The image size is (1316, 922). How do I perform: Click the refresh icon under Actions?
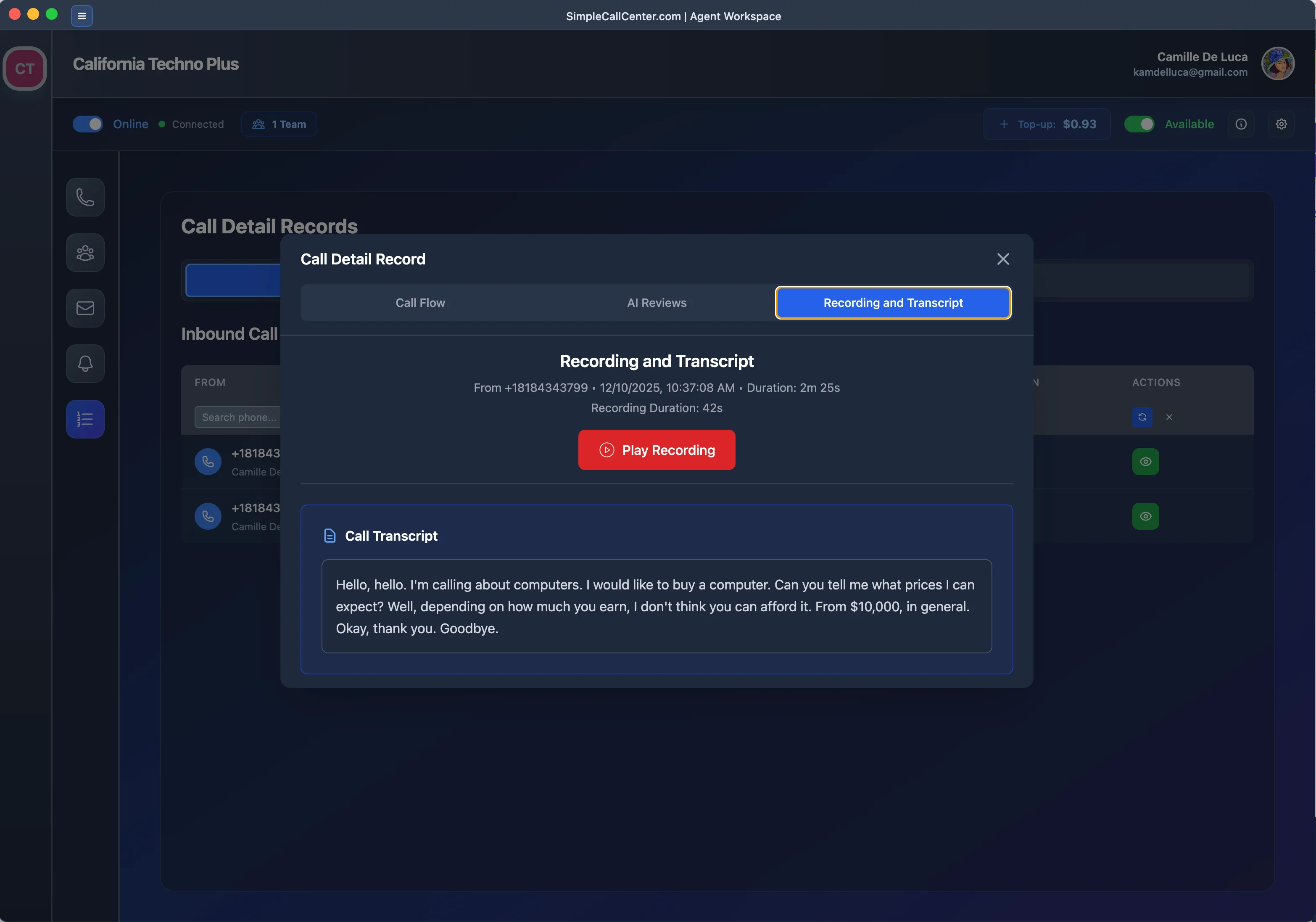1142,417
